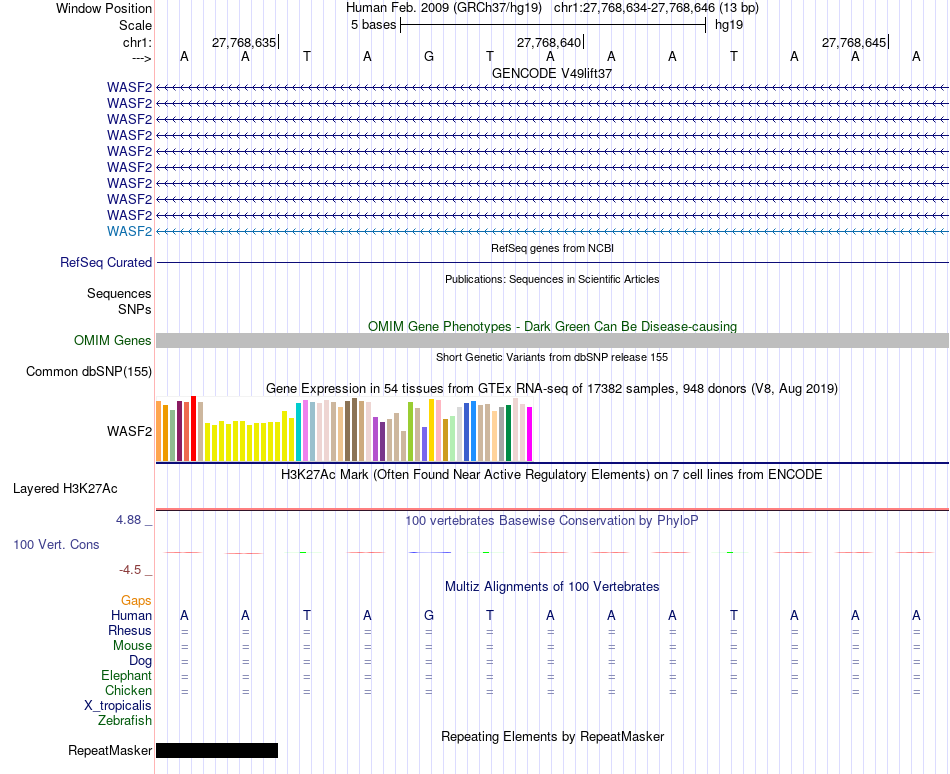Click the WASF2 label beside GTEx bars
The height and width of the screenshot is (774, 950).
(129, 431)
